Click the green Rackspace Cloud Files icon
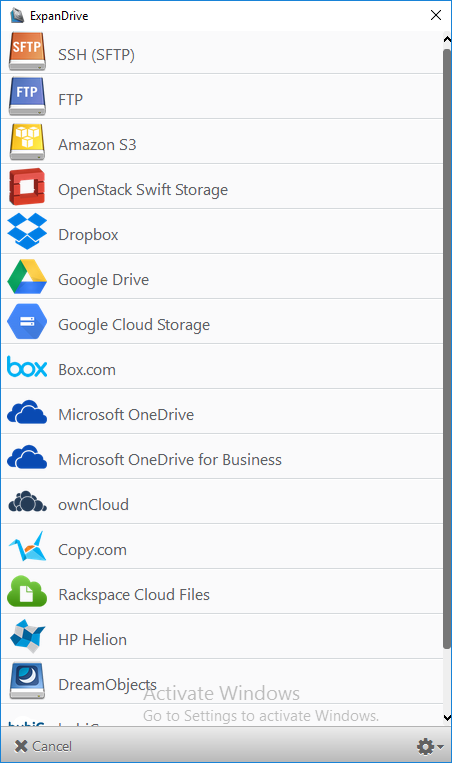The image size is (452, 763). (27, 591)
